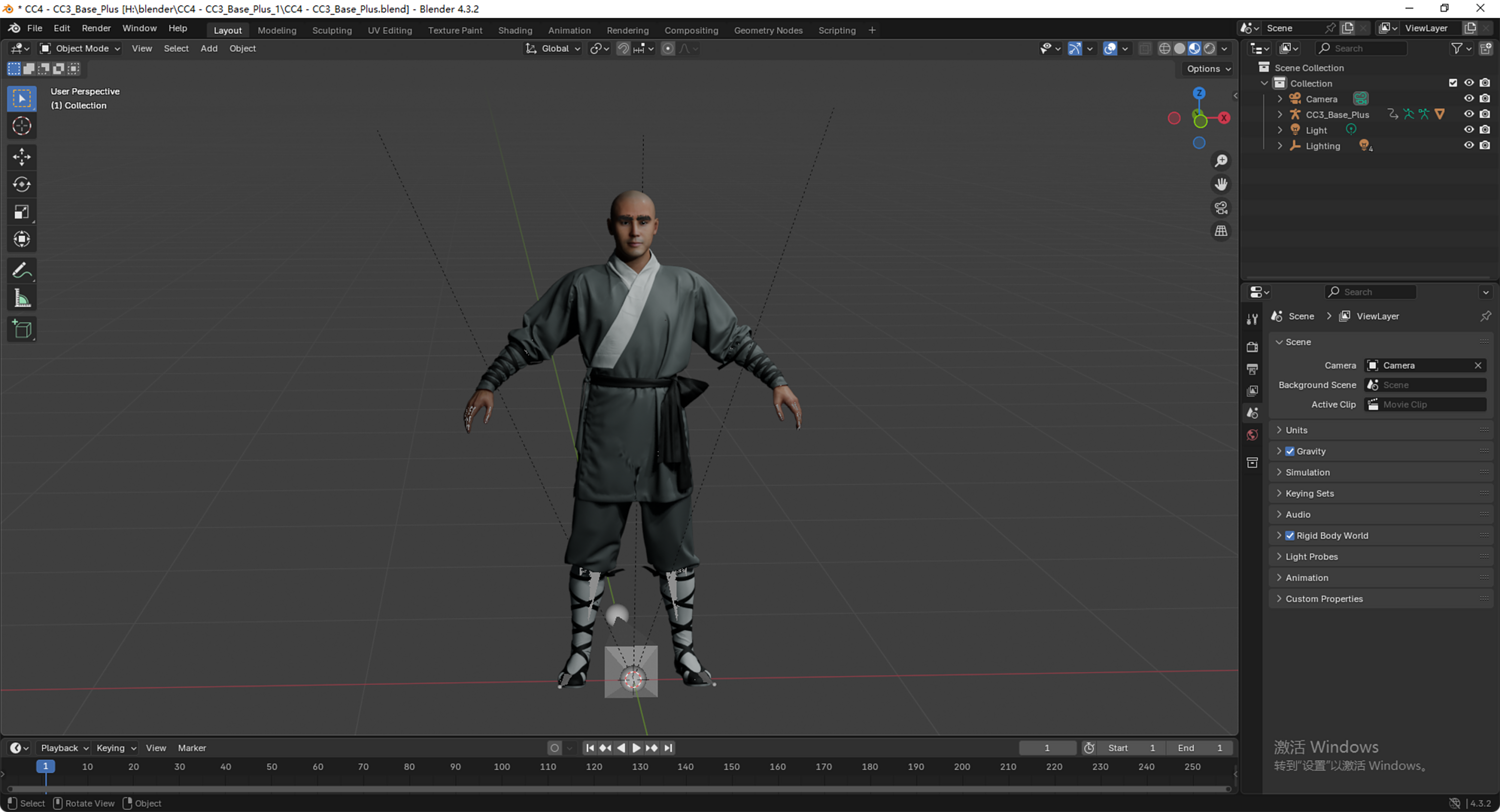Switch perspective/orthographic with the grid icon
Viewport: 1500px width, 812px height.
point(1221,231)
